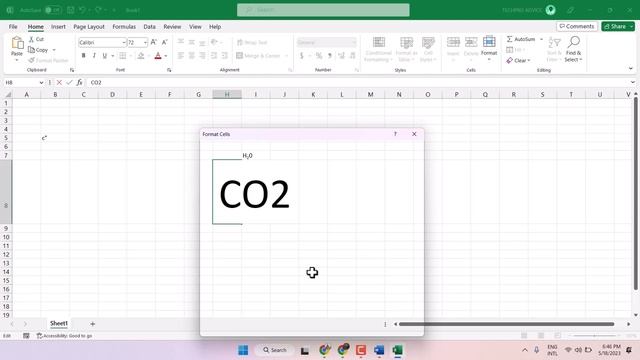This screenshot has width=640, height=360.
Task: Toggle right text alignment
Action: pyautogui.click(x=202, y=56)
